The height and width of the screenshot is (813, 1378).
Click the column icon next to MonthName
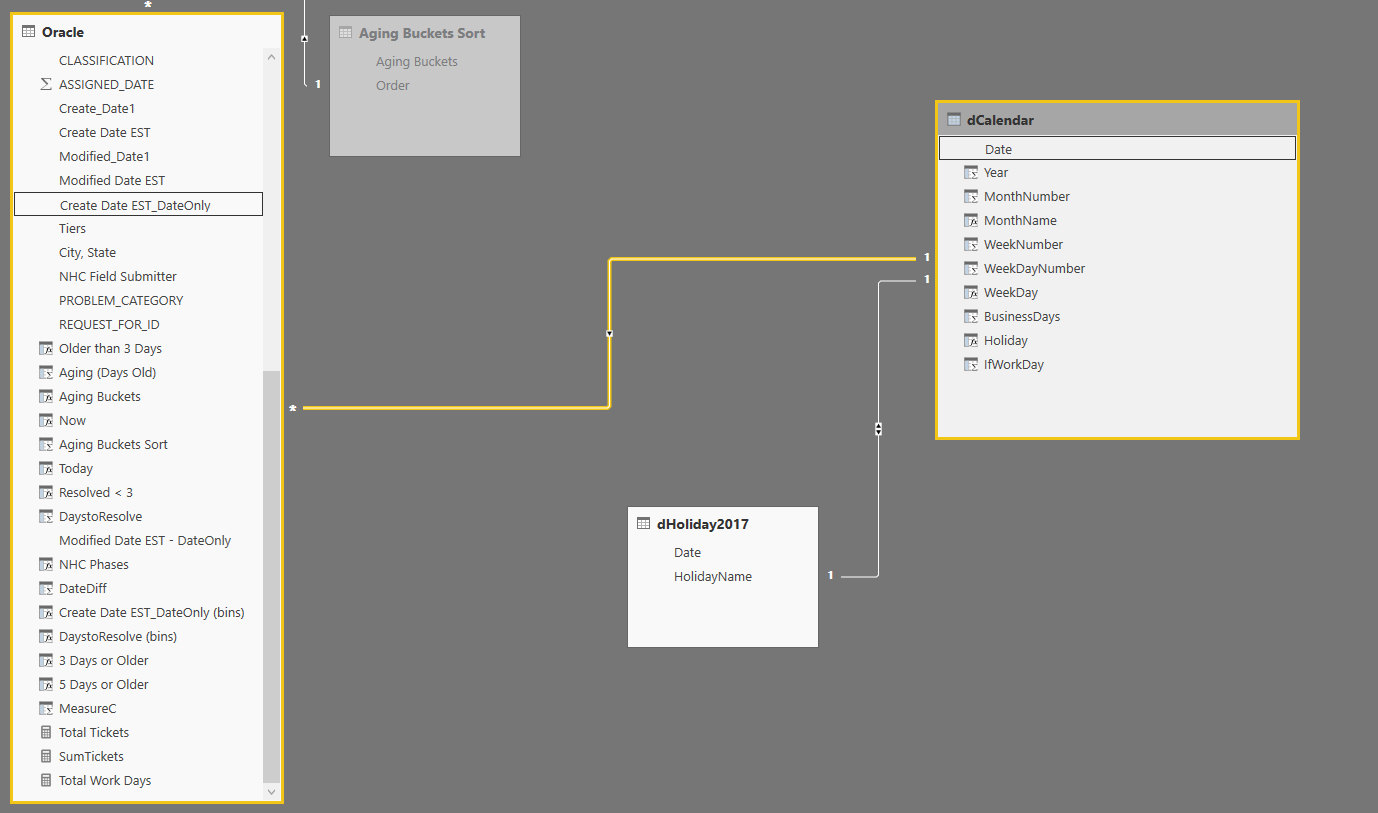[970, 221]
